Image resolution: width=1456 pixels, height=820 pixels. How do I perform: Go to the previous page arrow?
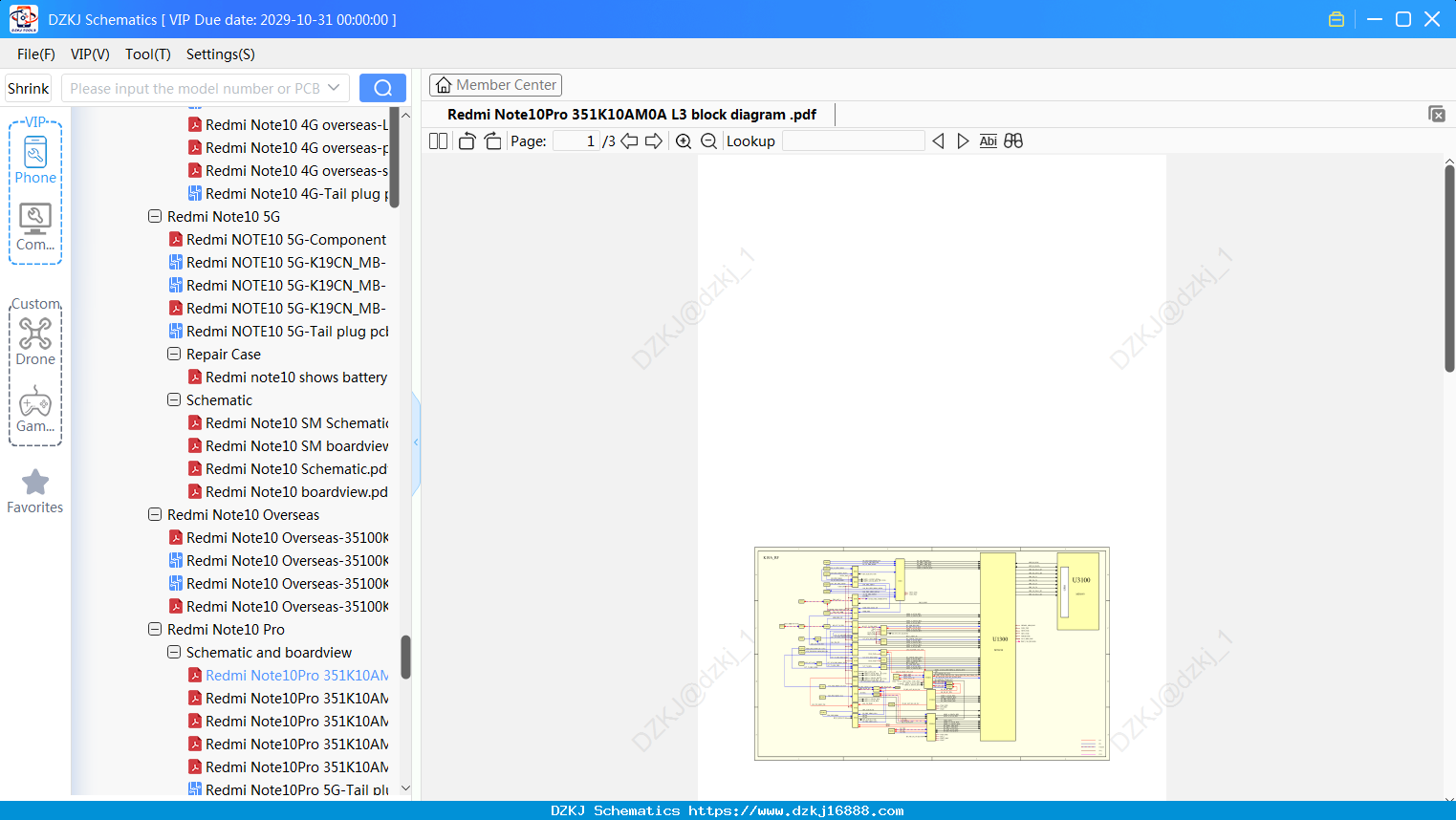(629, 140)
